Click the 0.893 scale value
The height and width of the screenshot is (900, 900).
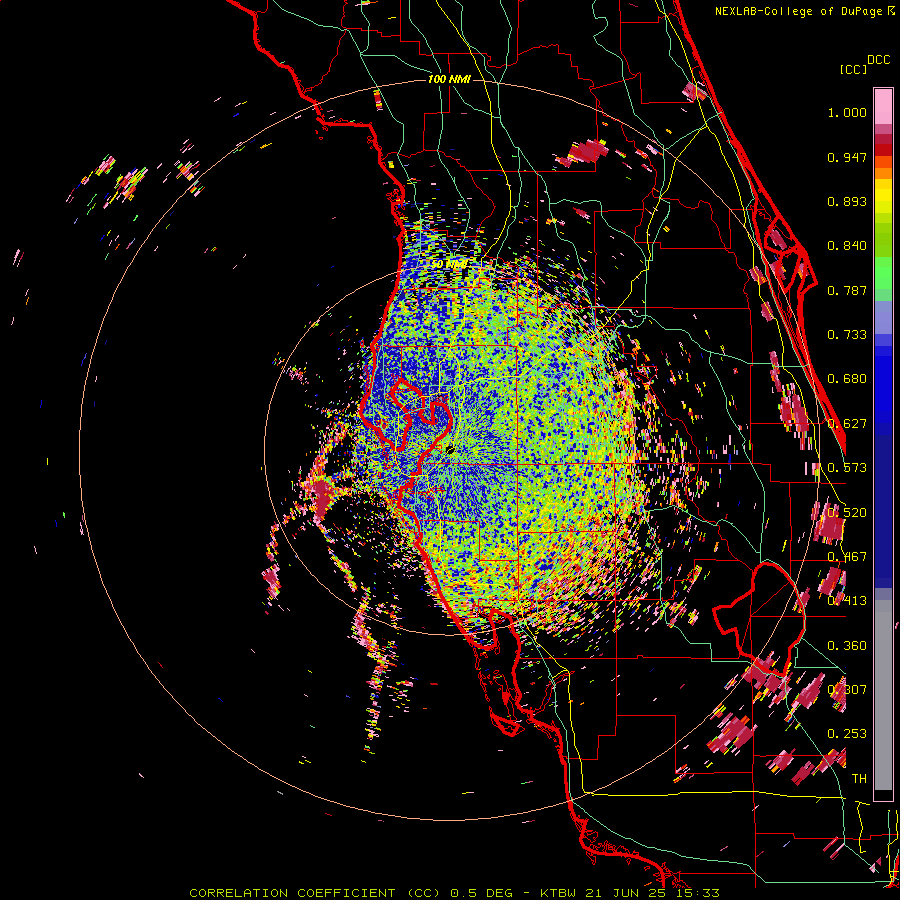pyautogui.click(x=847, y=201)
